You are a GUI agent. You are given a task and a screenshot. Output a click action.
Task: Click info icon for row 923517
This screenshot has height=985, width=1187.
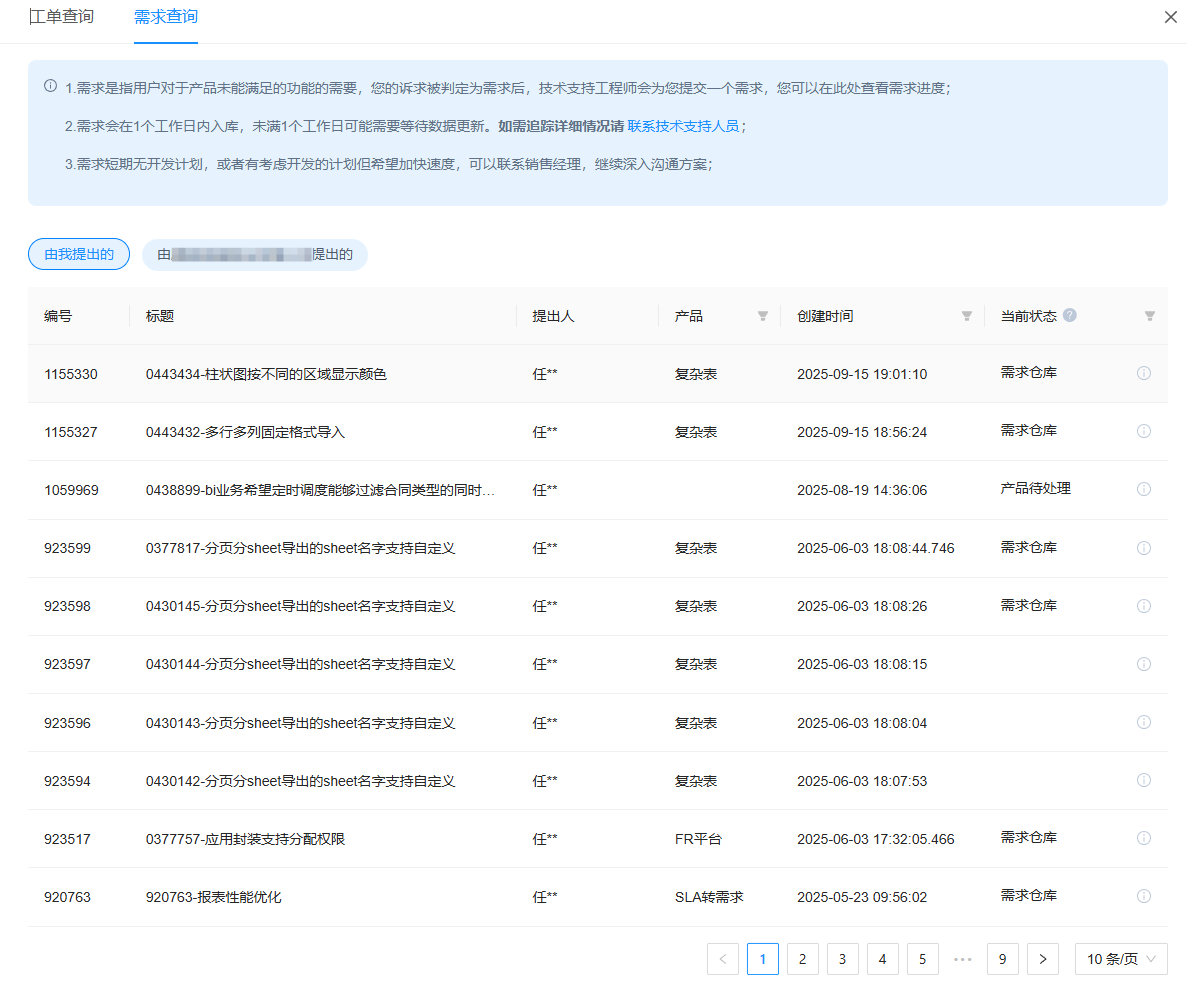1144,838
